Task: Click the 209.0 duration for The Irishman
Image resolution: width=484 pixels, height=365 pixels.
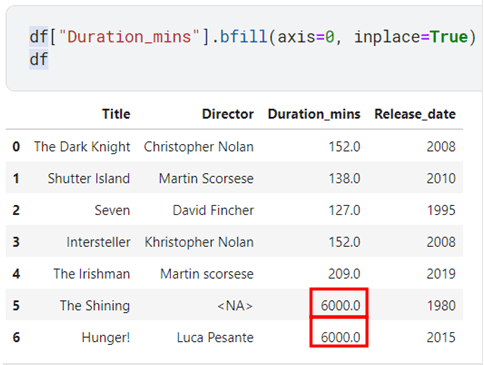Action: click(344, 274)
